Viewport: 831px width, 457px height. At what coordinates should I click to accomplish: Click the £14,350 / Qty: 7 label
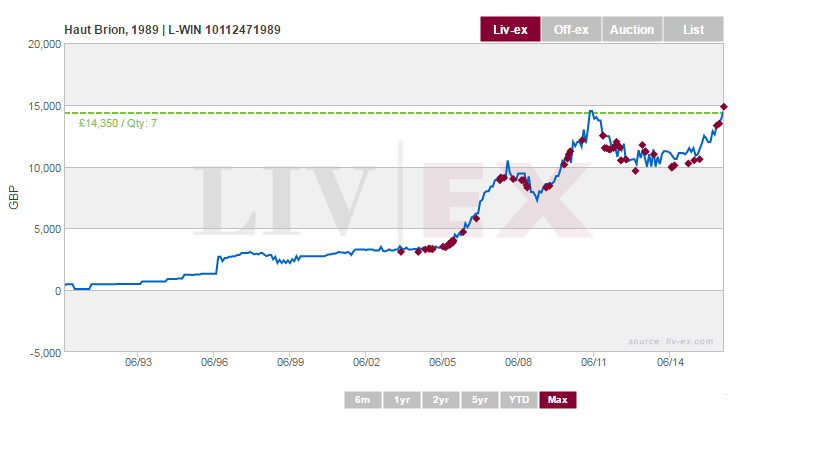(x=118, y=123)
